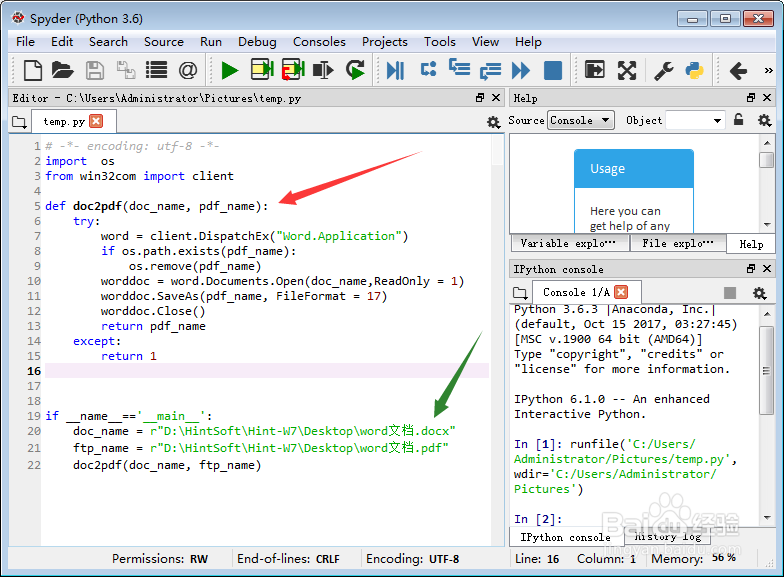Click the console scrollbar down arrow

pos(766,518)
